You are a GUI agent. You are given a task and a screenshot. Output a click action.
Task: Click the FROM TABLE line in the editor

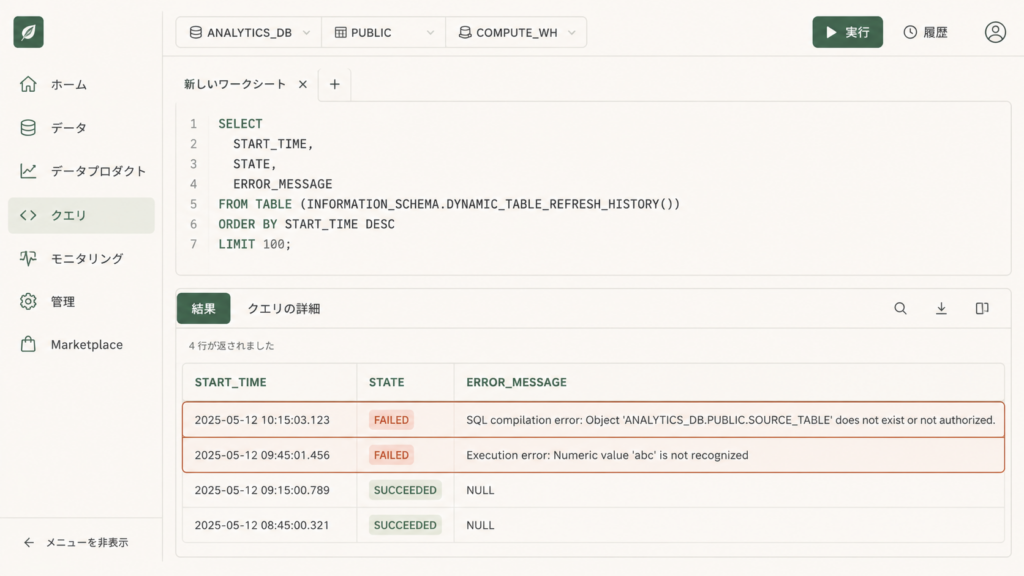point(449,204)
